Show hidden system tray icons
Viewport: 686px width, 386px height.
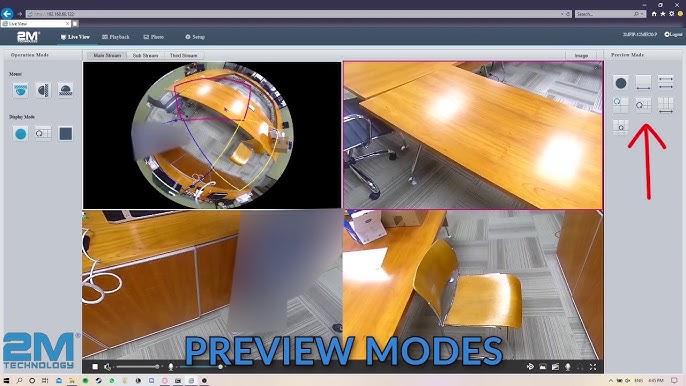(611, 381)
